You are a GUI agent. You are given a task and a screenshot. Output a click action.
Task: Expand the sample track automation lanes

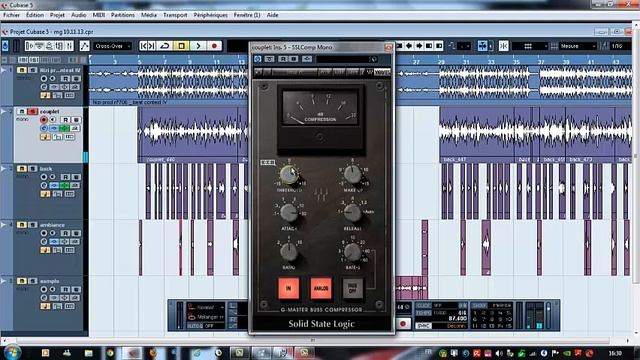click(x=4, y=281)
